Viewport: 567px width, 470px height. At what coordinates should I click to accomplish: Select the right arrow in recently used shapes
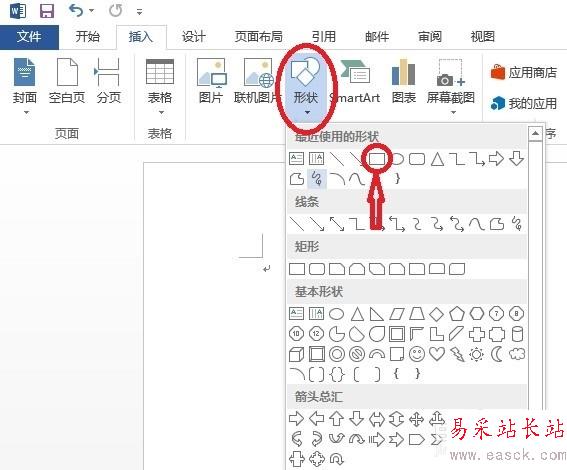click(x=496, y=159)
